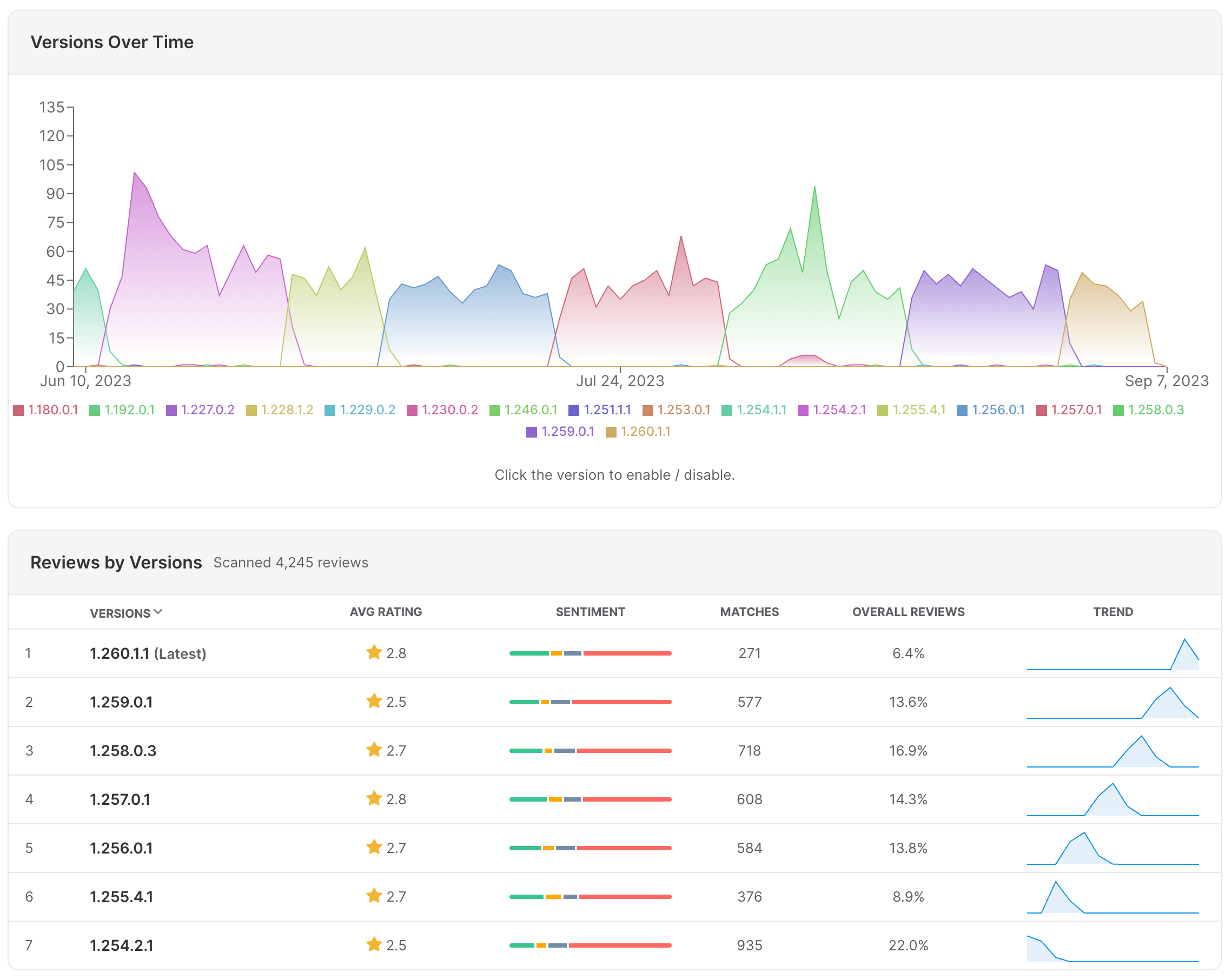Click matches count 718
The height and width of the screenshot is (979, 1232).
749,750
